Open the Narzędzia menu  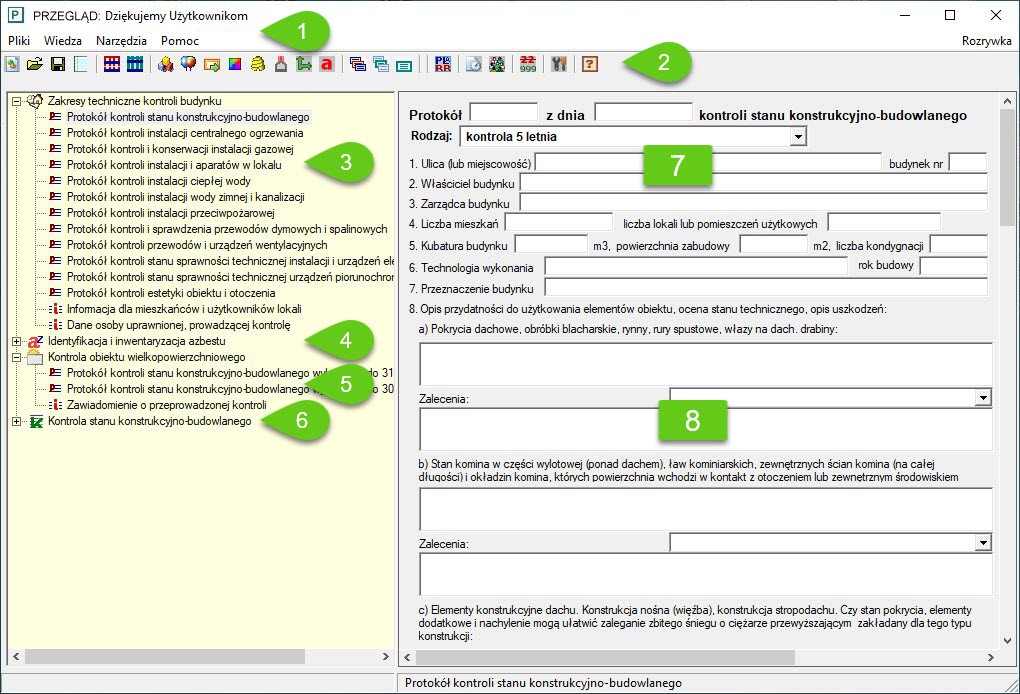click(122, 41)
